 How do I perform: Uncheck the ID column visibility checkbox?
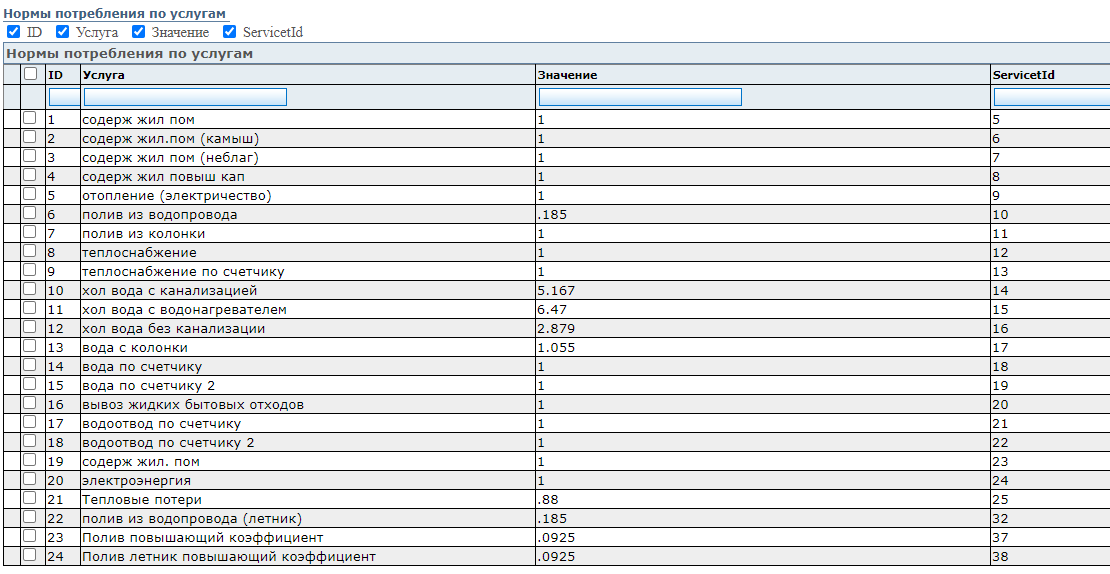point(13,31)
